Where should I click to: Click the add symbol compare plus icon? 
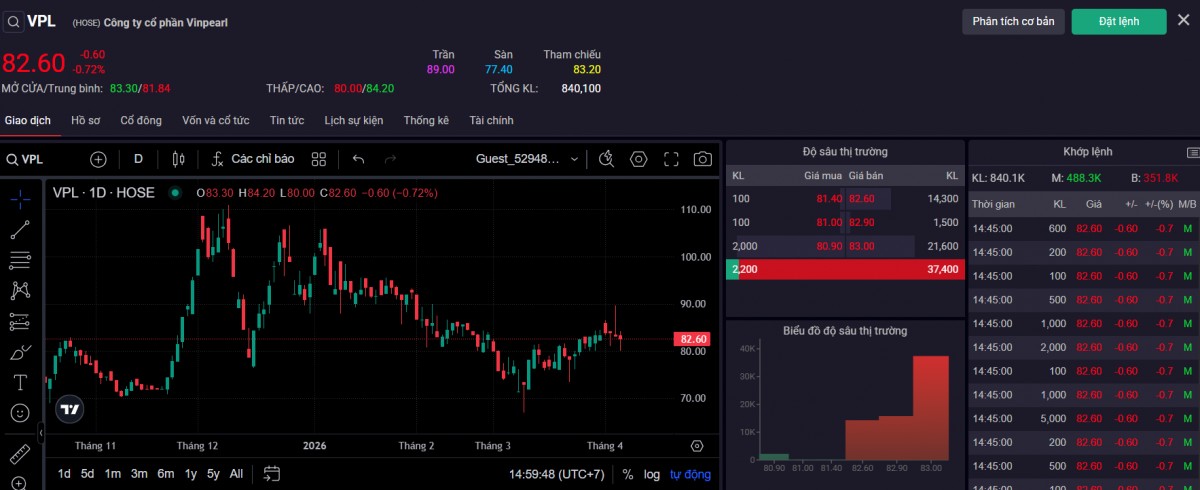pyautogui.click(x=98, y=159)
